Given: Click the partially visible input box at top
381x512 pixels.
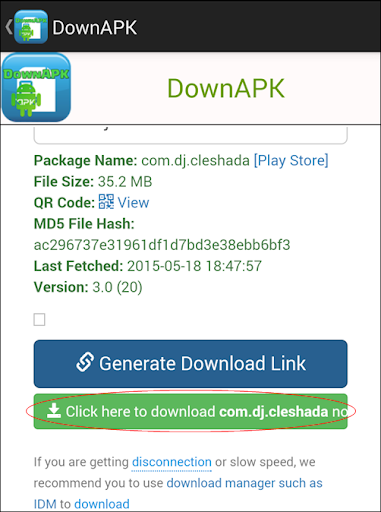Looking at the screenshot, I should 190,135.
